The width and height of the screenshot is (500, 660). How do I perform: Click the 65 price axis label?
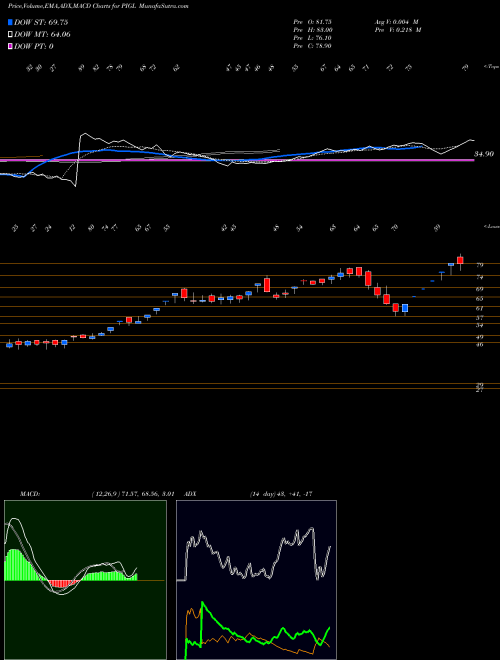pos(479,299)
